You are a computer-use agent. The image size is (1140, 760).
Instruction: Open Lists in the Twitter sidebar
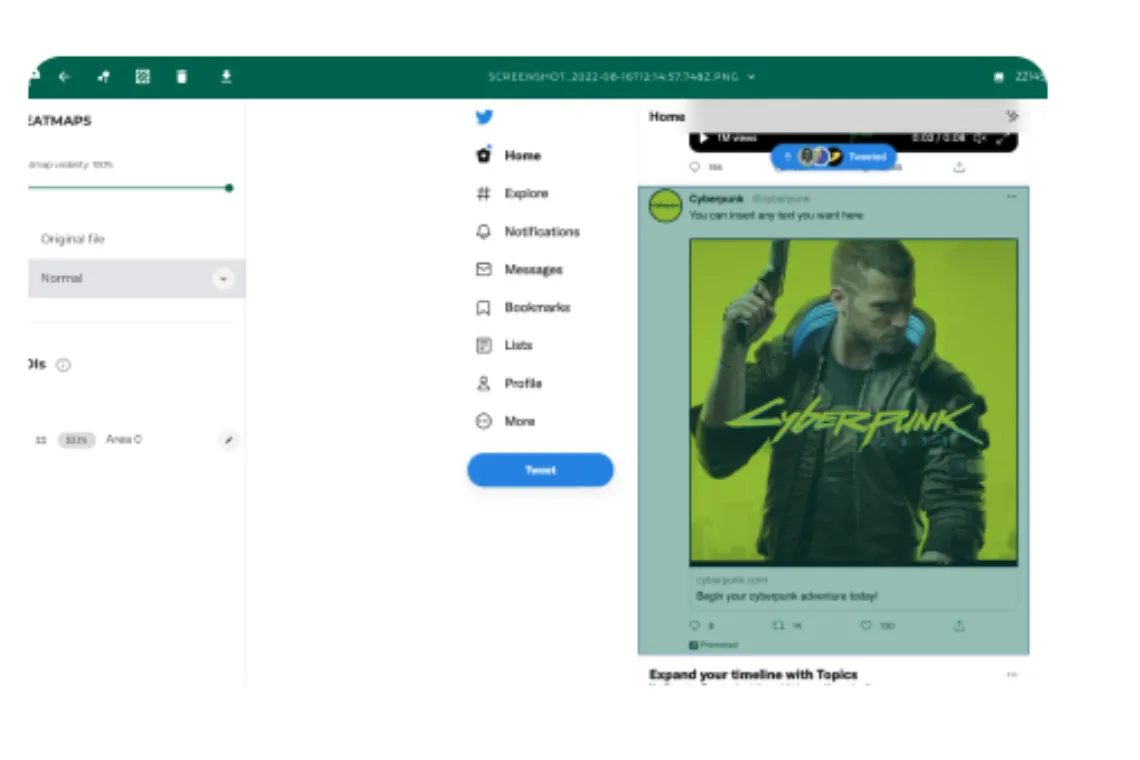click(504, 345)
